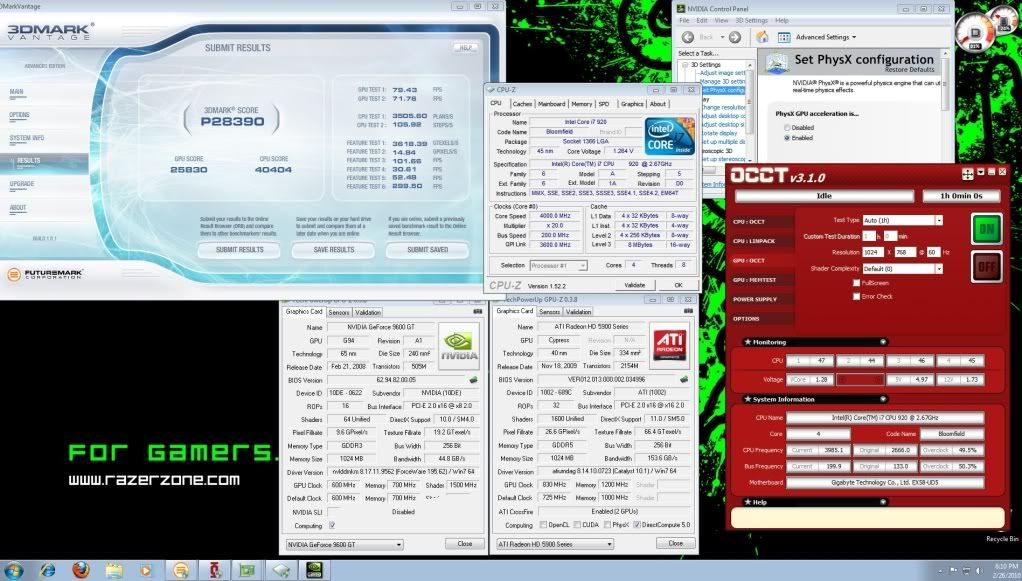Open the Test Type dropdown in OCCT
The image size is (1022, 581).
tap(938, 220)
